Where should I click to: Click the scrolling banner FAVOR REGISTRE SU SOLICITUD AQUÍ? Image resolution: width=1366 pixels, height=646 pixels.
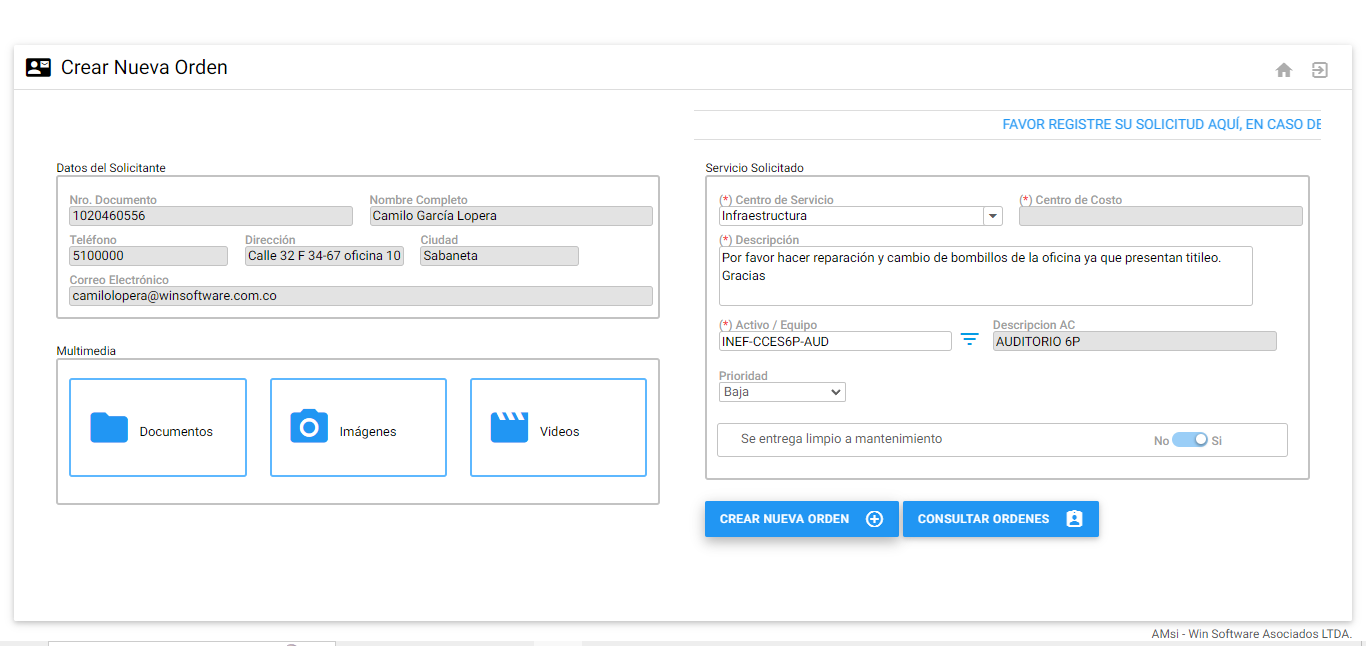(1161, 125)
